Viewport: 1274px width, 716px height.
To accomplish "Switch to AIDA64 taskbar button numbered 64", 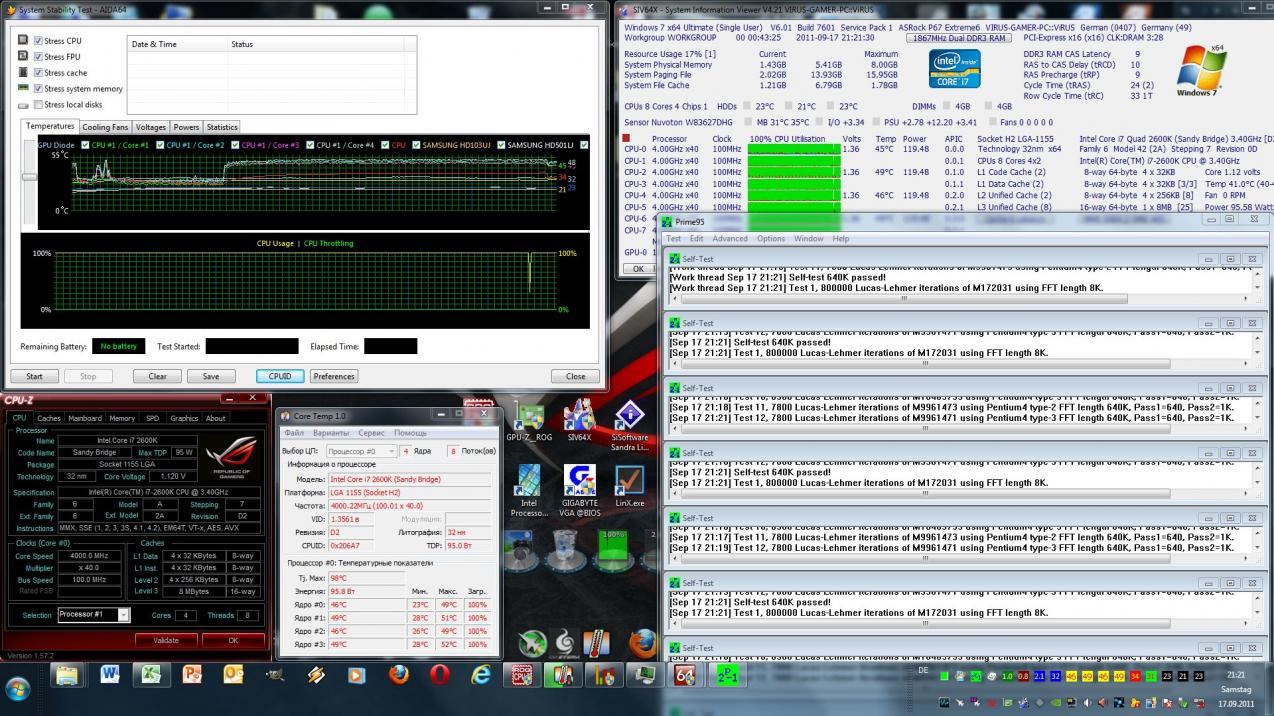I will pyautogui.click(x=686, y=676).
